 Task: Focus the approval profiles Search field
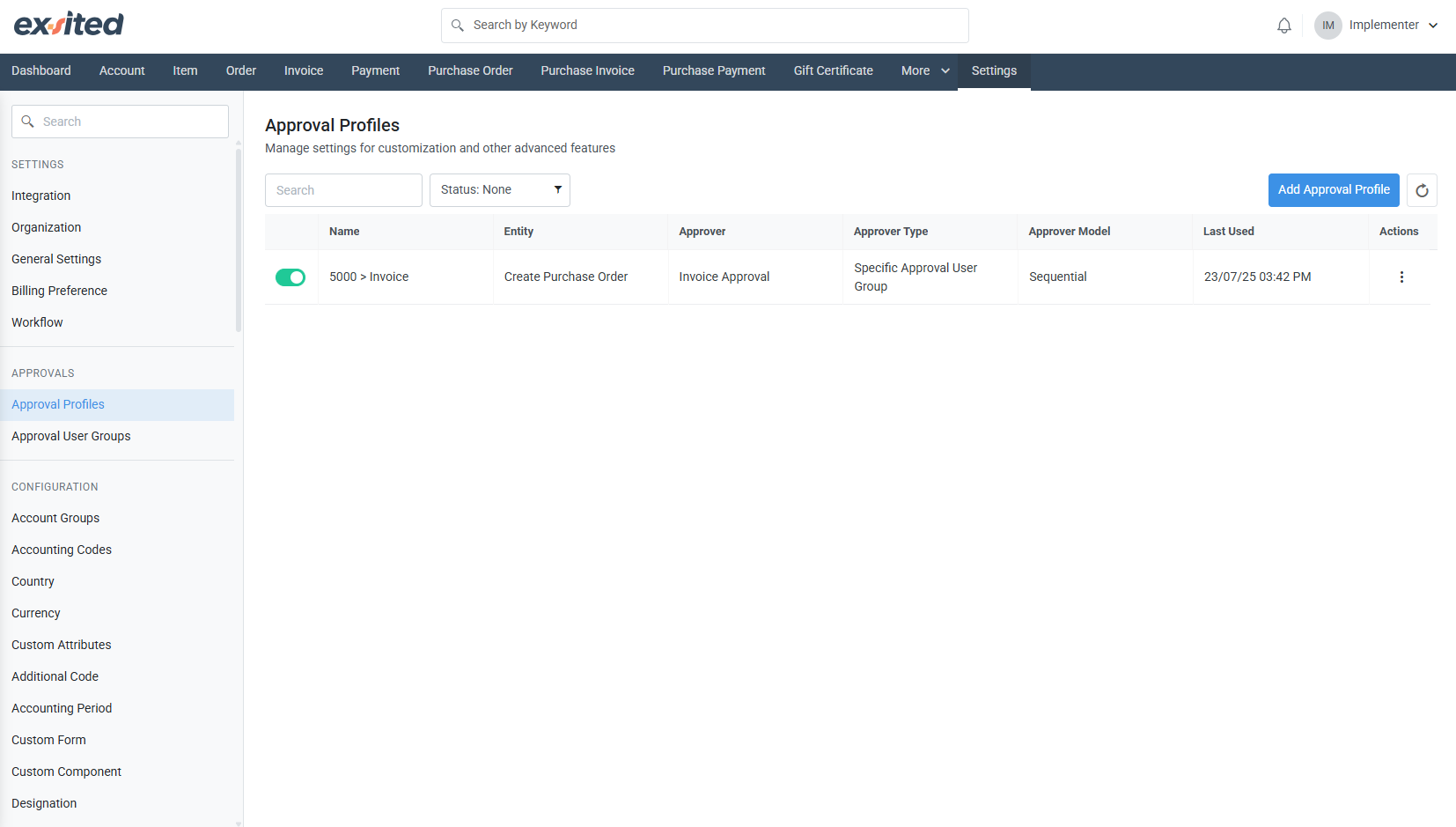[343, 190]
